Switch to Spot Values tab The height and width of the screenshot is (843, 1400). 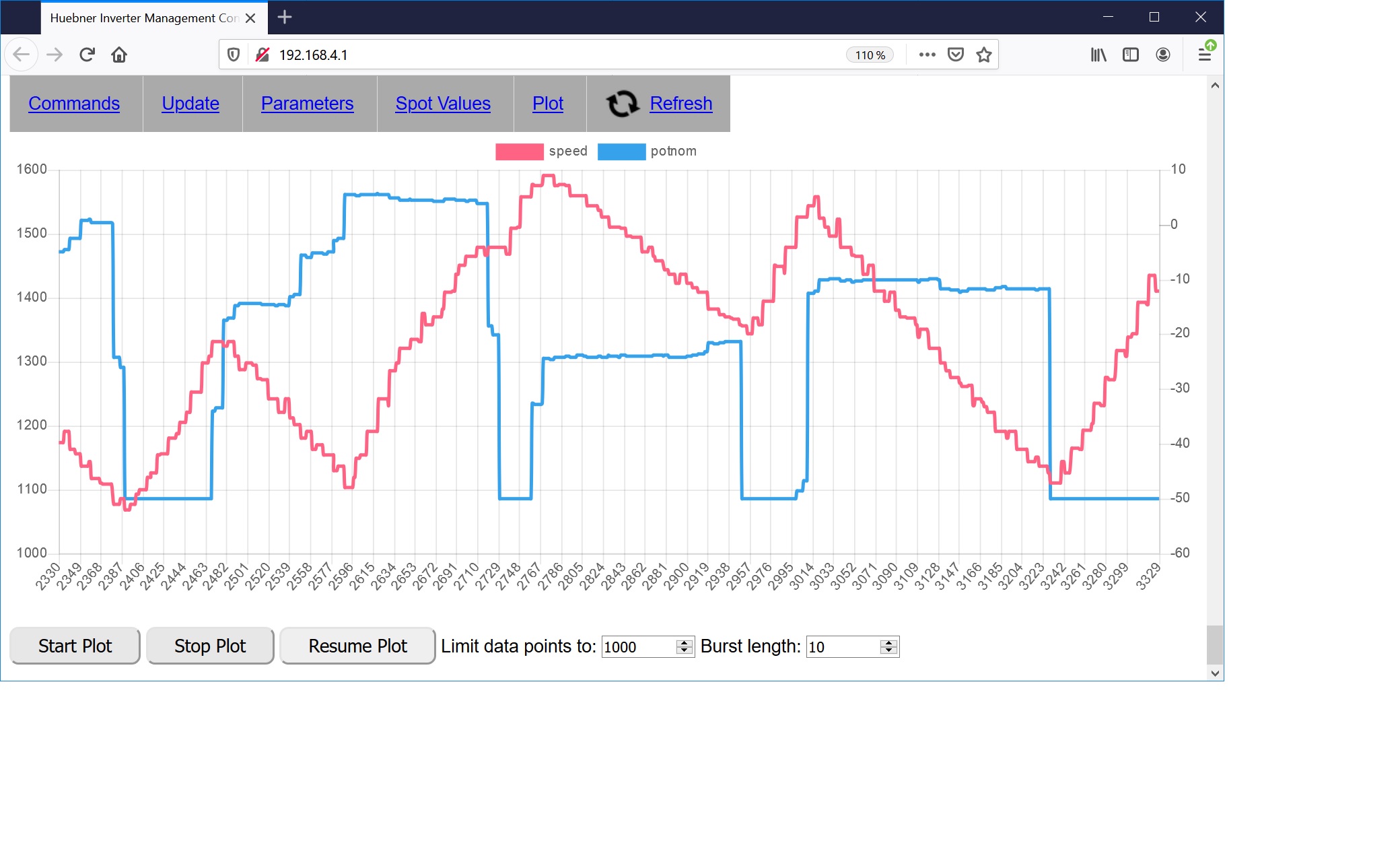443,104
